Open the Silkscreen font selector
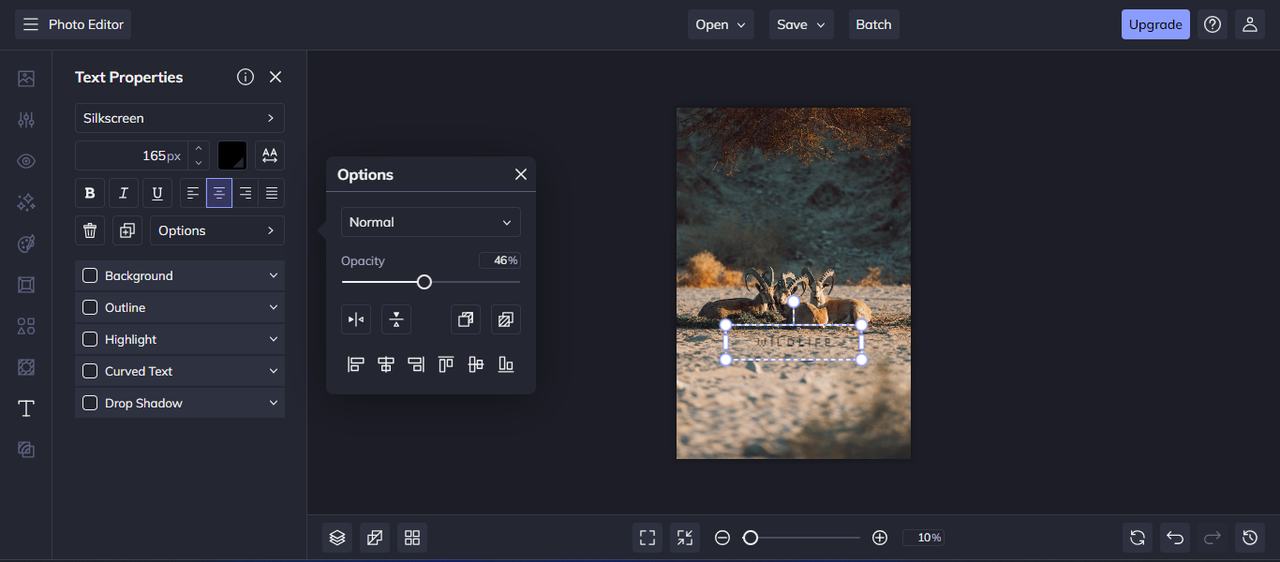 point(180,118)
